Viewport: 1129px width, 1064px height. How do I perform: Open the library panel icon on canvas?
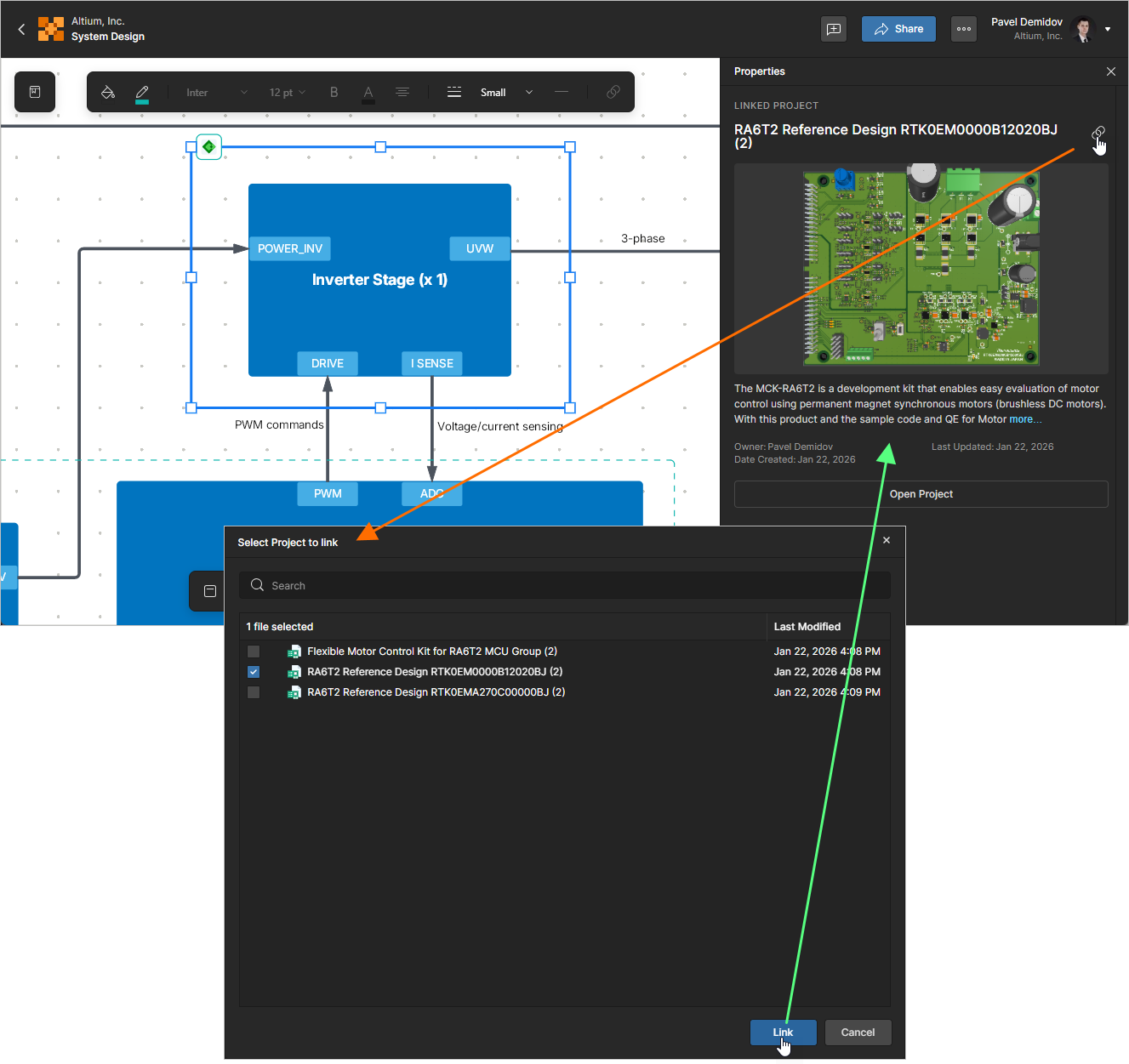pyautogui.click(x=35, y=92)
